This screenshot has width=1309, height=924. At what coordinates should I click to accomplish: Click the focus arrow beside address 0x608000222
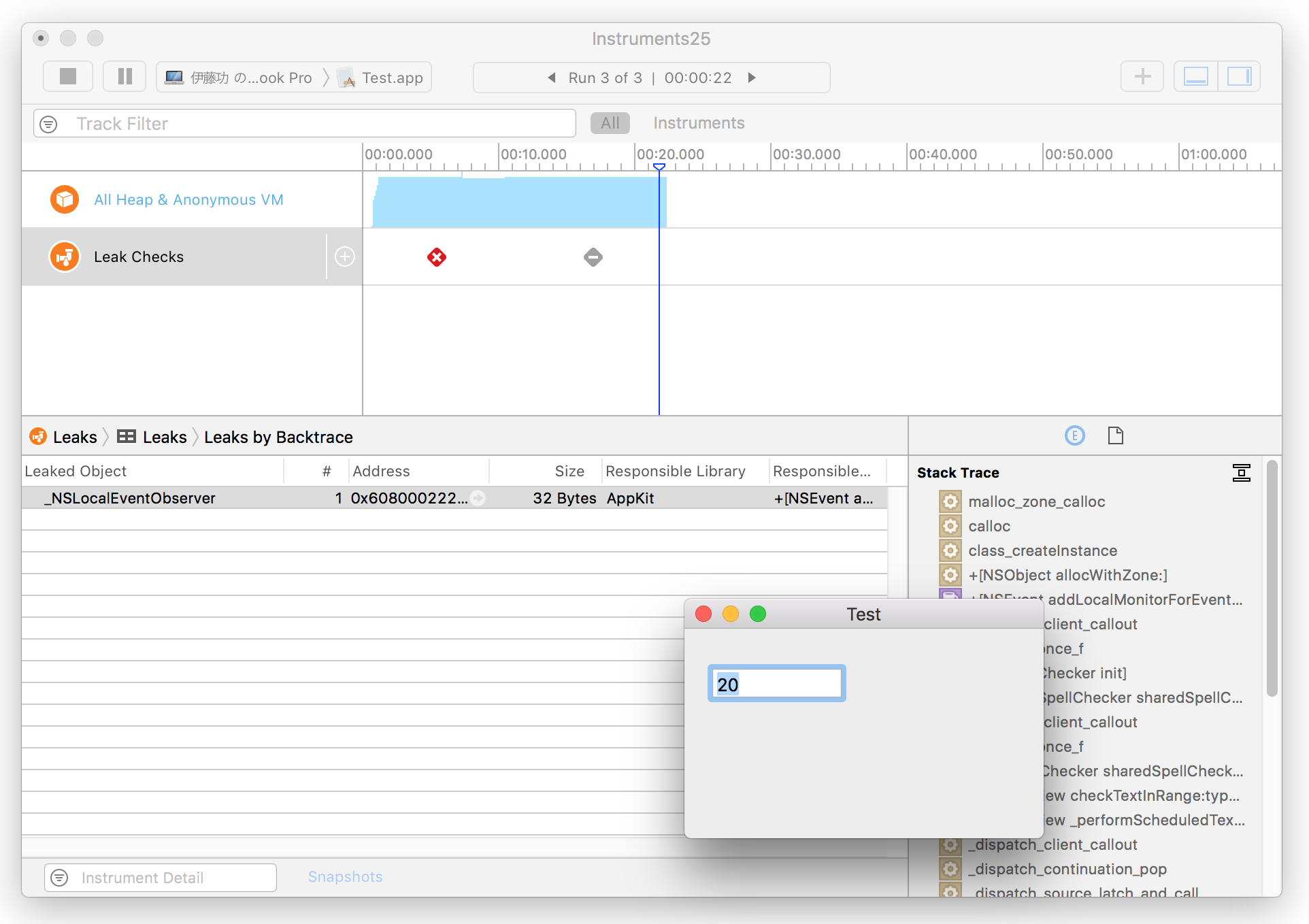478,498
